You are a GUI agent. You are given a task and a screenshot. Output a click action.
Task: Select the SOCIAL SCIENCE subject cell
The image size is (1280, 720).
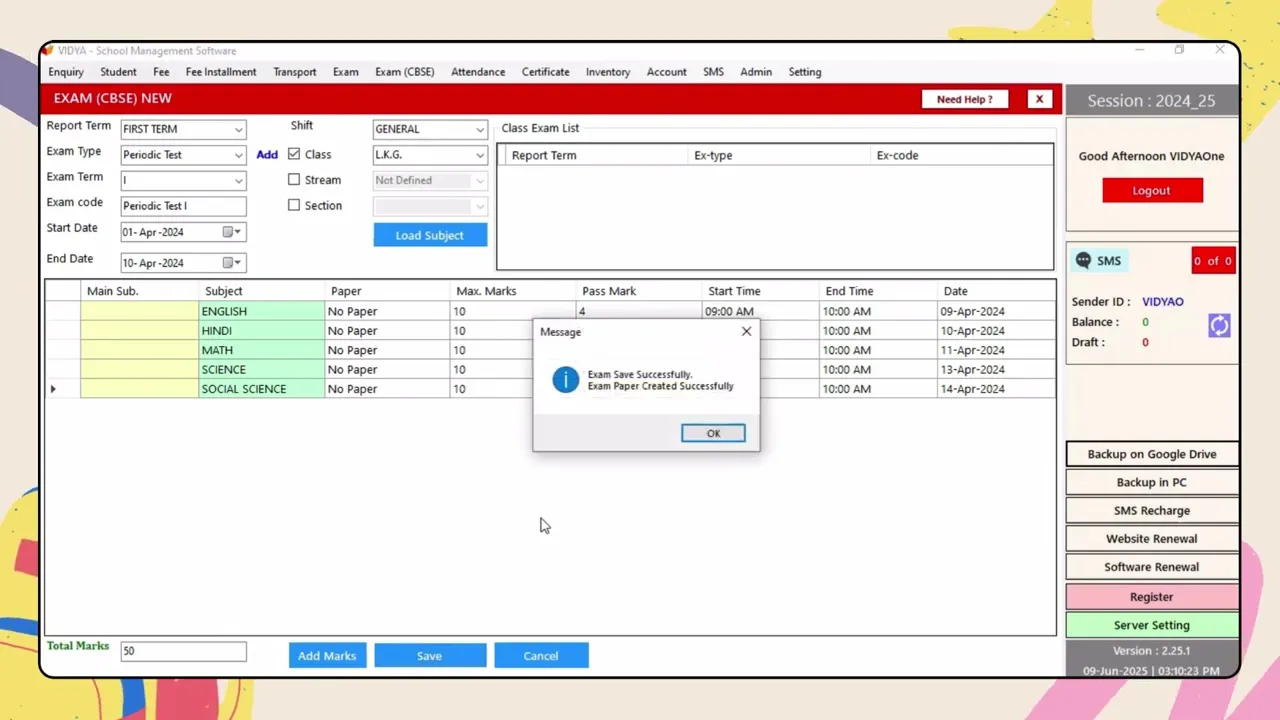pos(262,389)
